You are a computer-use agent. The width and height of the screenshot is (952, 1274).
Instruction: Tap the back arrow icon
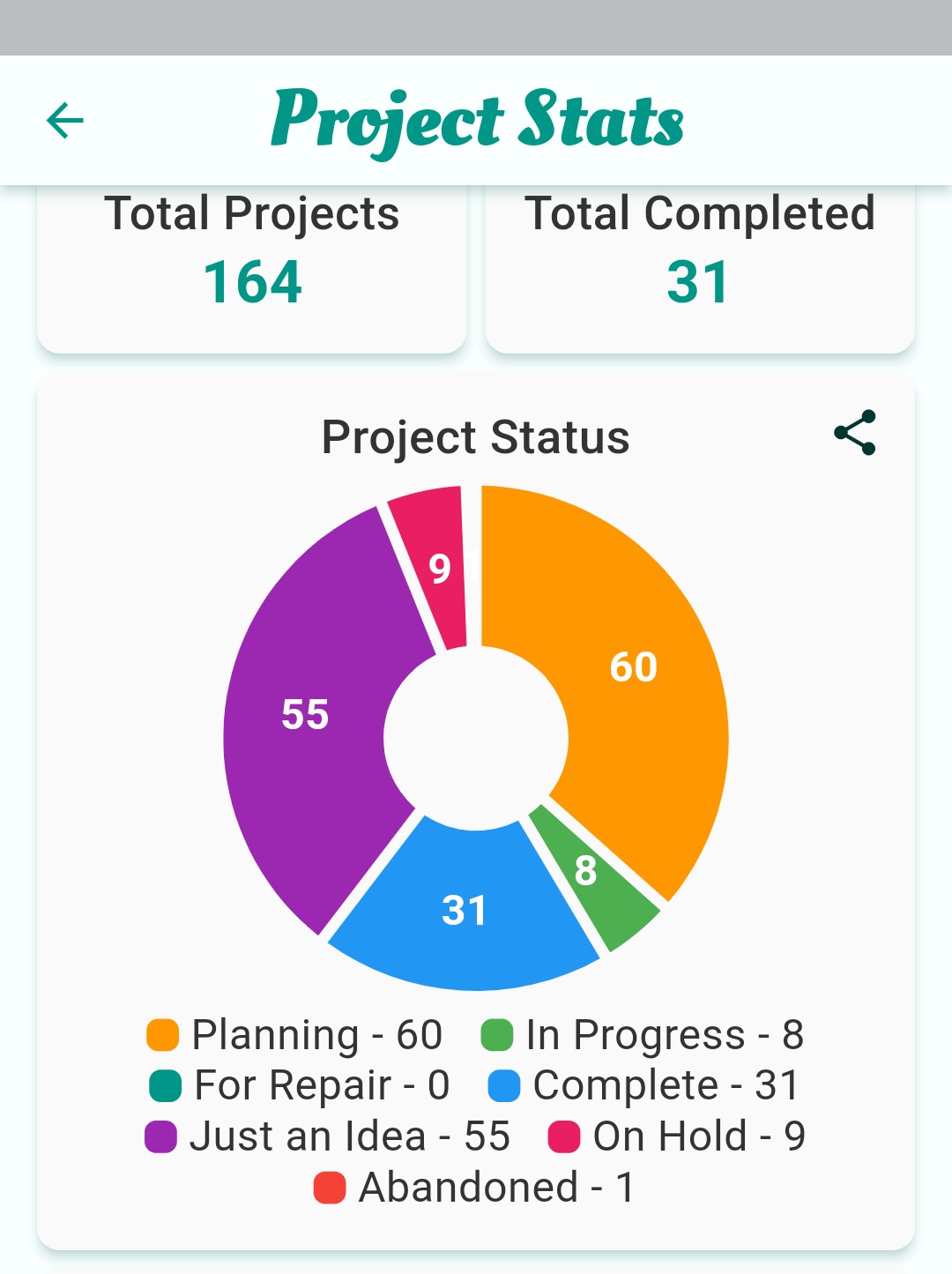(x=65, y=121)
